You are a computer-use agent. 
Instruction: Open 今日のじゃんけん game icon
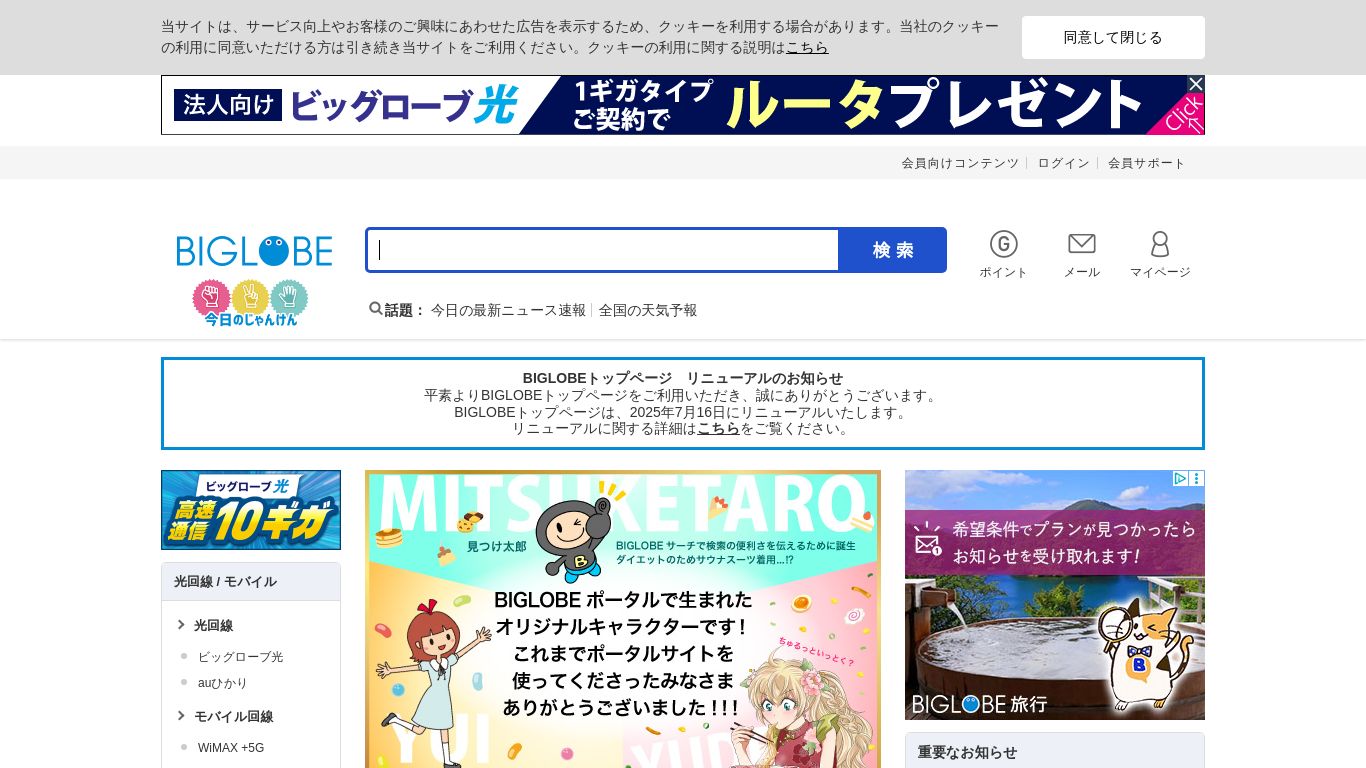coord(250,303)
